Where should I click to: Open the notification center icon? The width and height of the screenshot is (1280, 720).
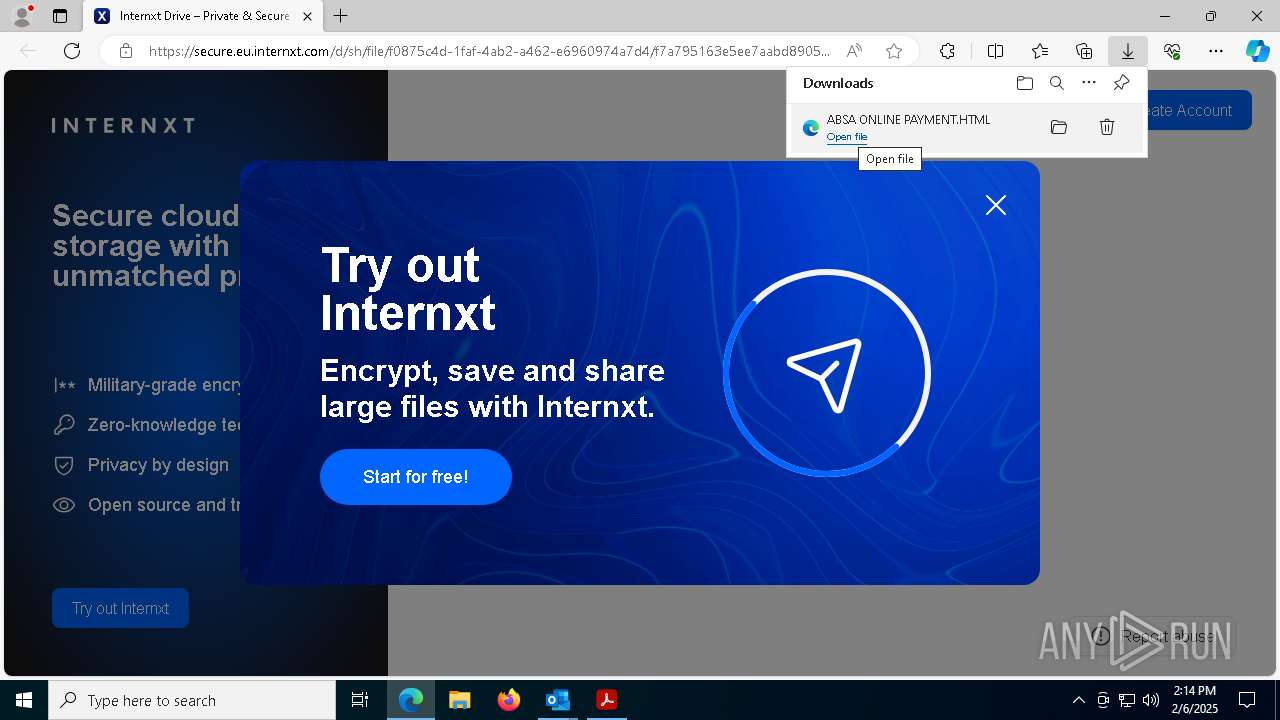coord(1247,700)
